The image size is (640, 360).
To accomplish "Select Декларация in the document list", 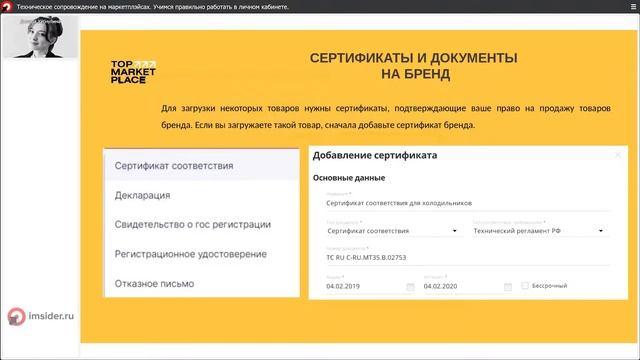I will tap(202, 195).
